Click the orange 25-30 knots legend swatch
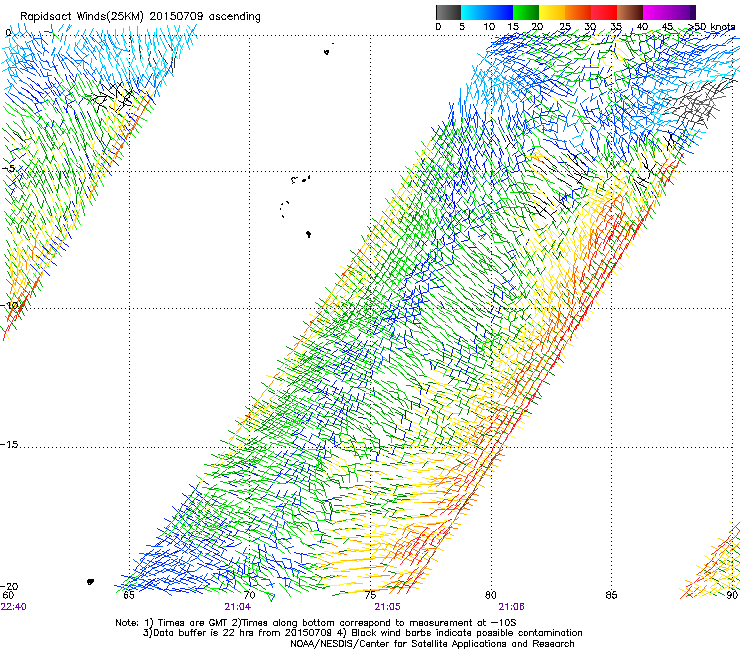The height and width of the screenshot is (650, 740). click(578, 12)
